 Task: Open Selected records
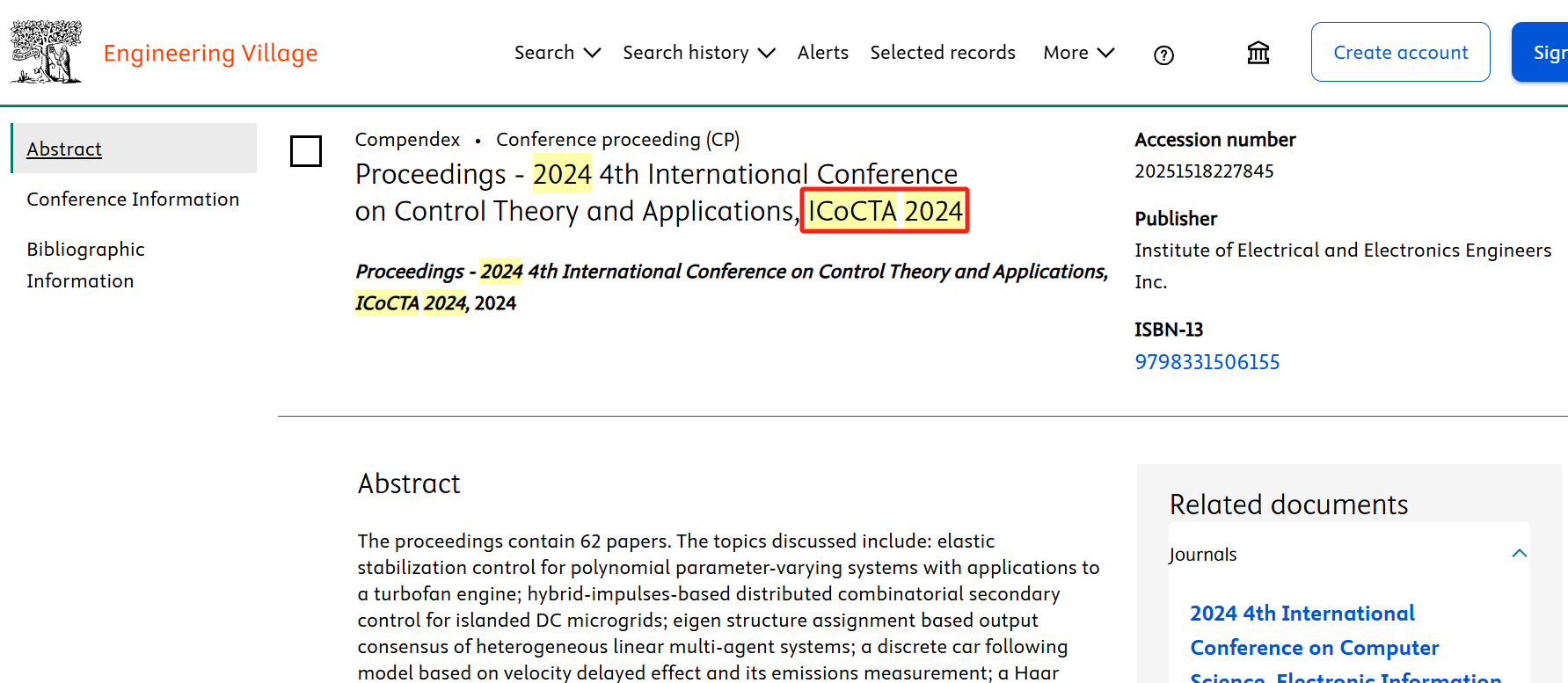click(x=943, y=53)
